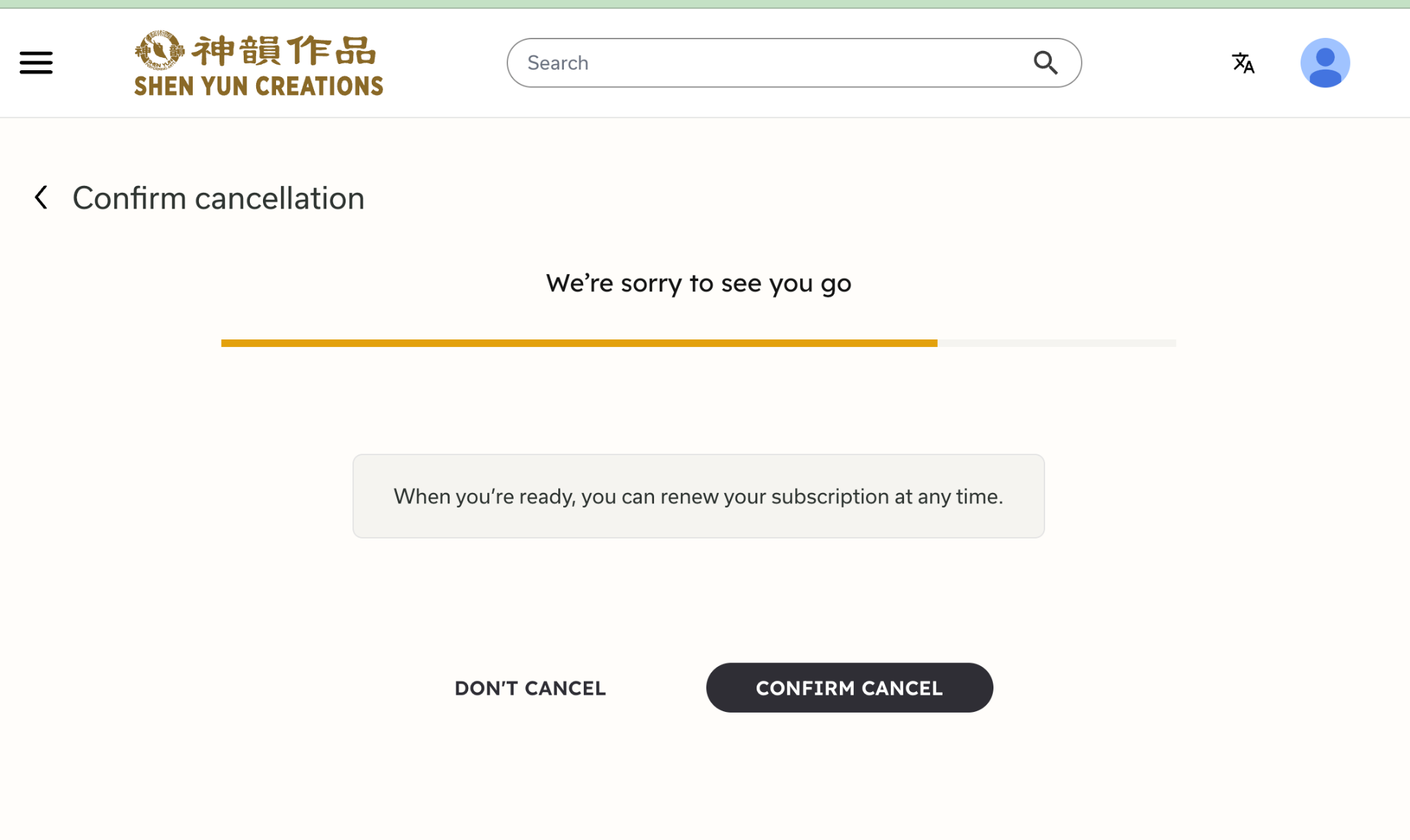Open the language translation icon
This screenshot has height=840, width=1410.
(1243, 63)
